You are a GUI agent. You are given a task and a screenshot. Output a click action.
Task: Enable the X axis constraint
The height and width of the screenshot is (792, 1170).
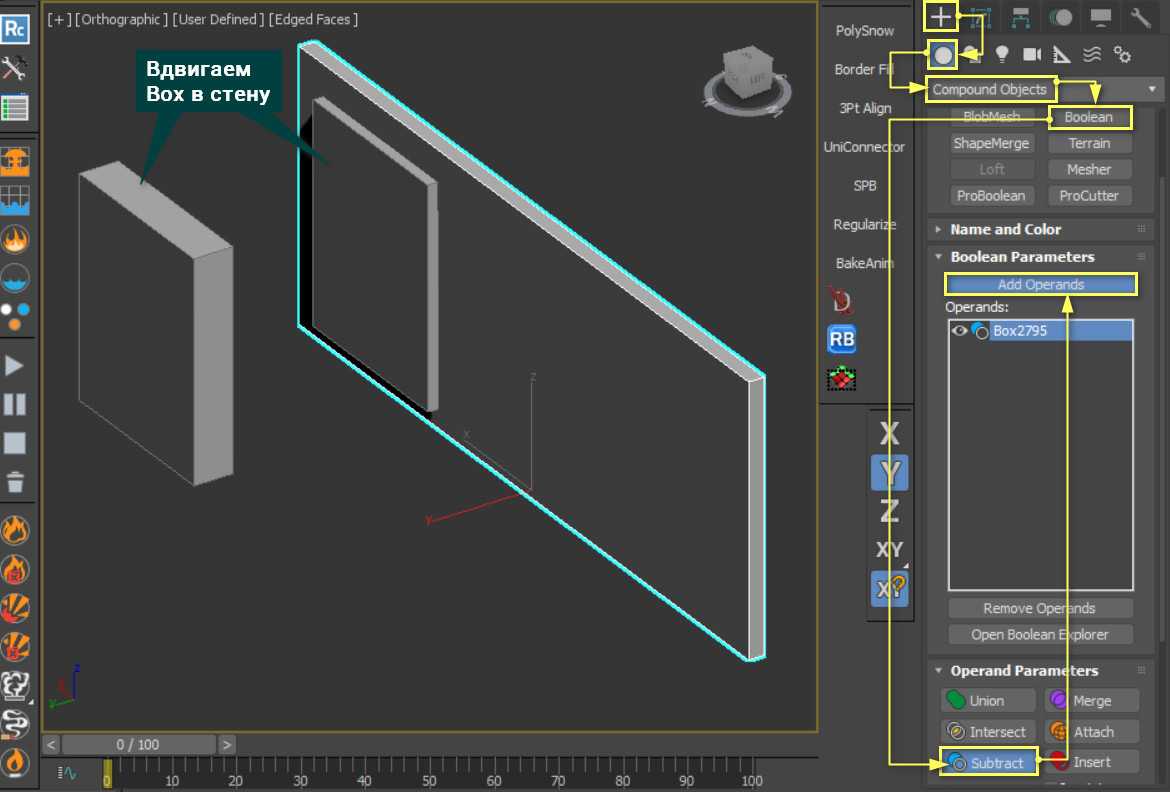point(889,434)
